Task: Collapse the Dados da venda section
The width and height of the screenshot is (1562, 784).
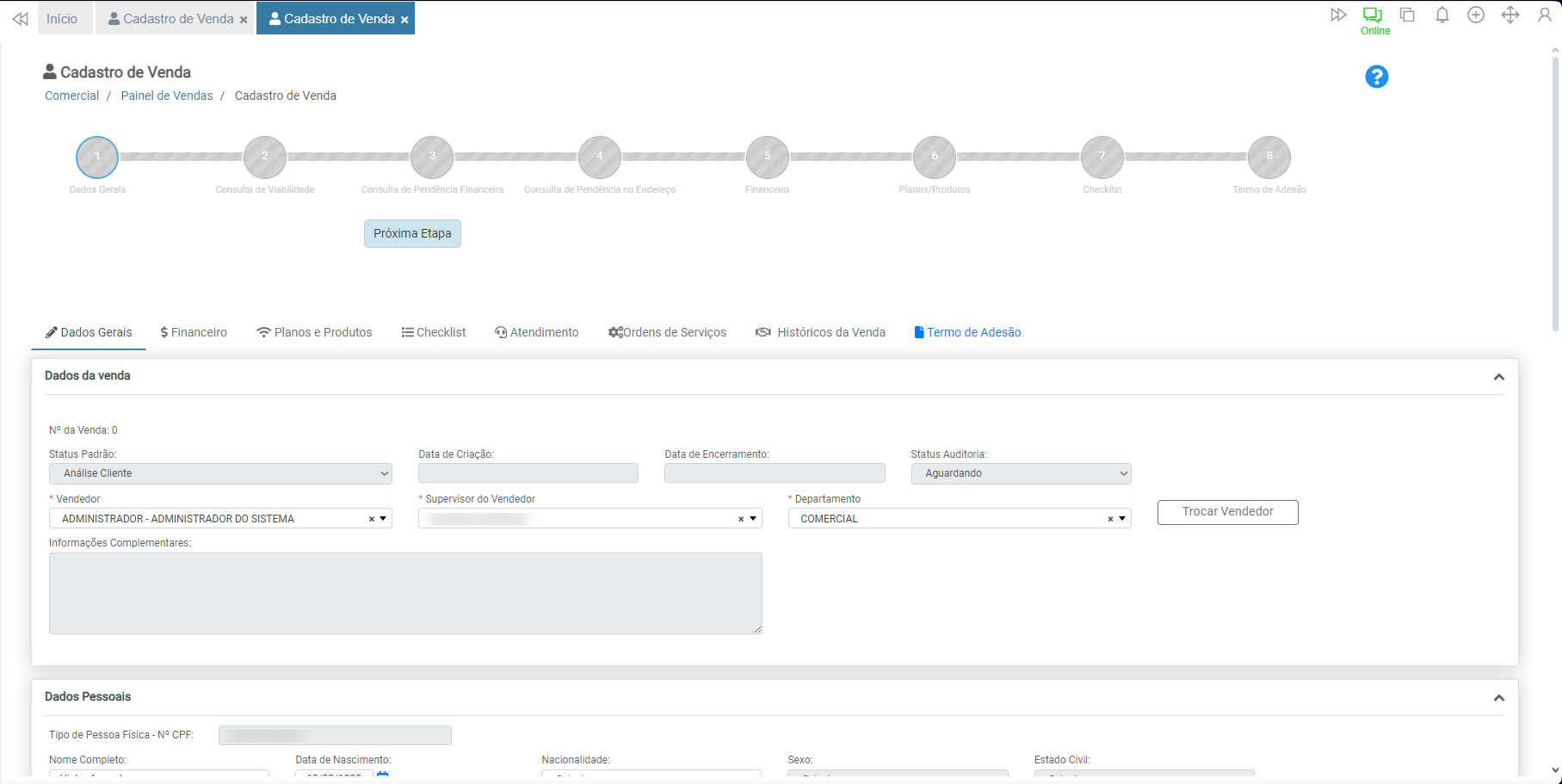Action: [x=1498, y=377]
